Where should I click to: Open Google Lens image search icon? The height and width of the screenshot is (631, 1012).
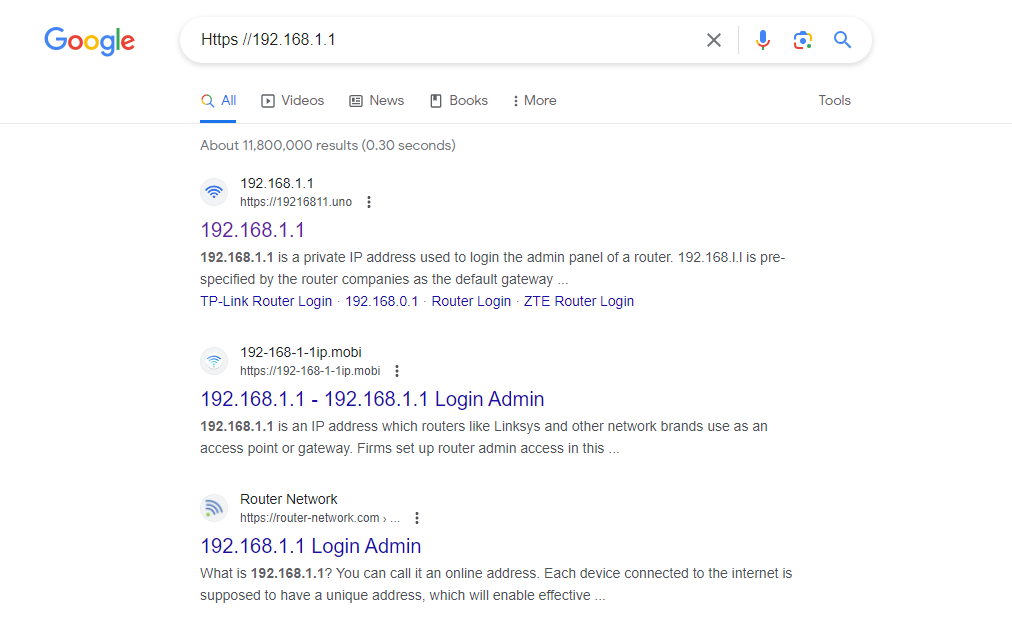pos(802,40)
